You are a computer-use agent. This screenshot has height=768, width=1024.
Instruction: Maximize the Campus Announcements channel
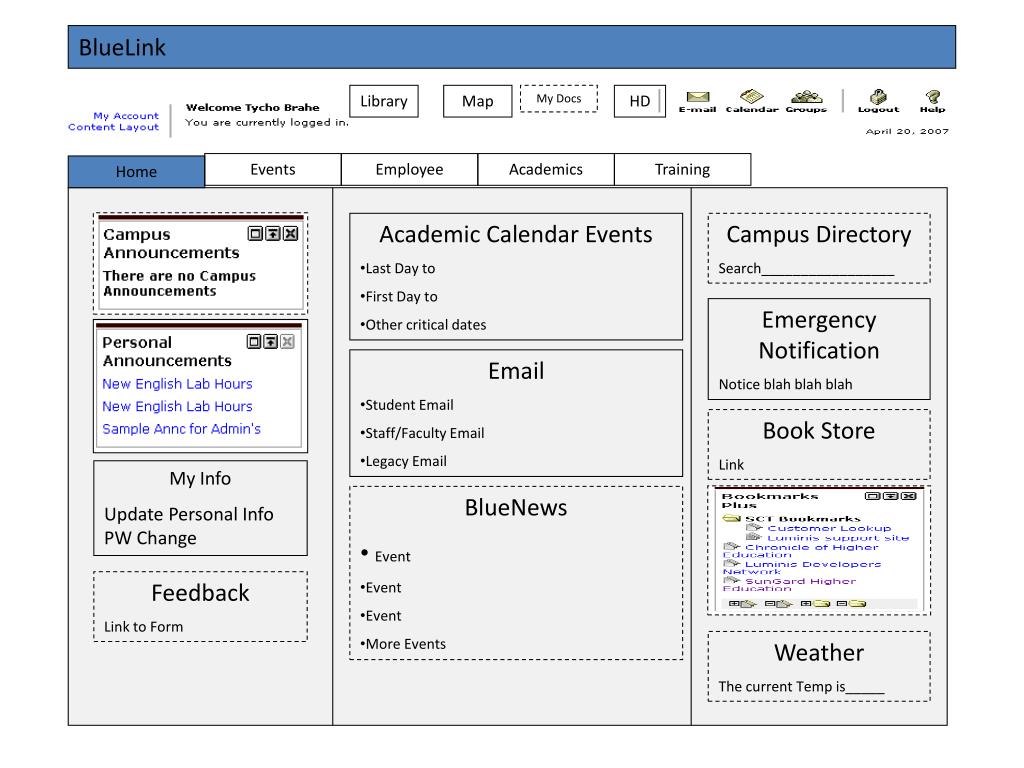255,233
